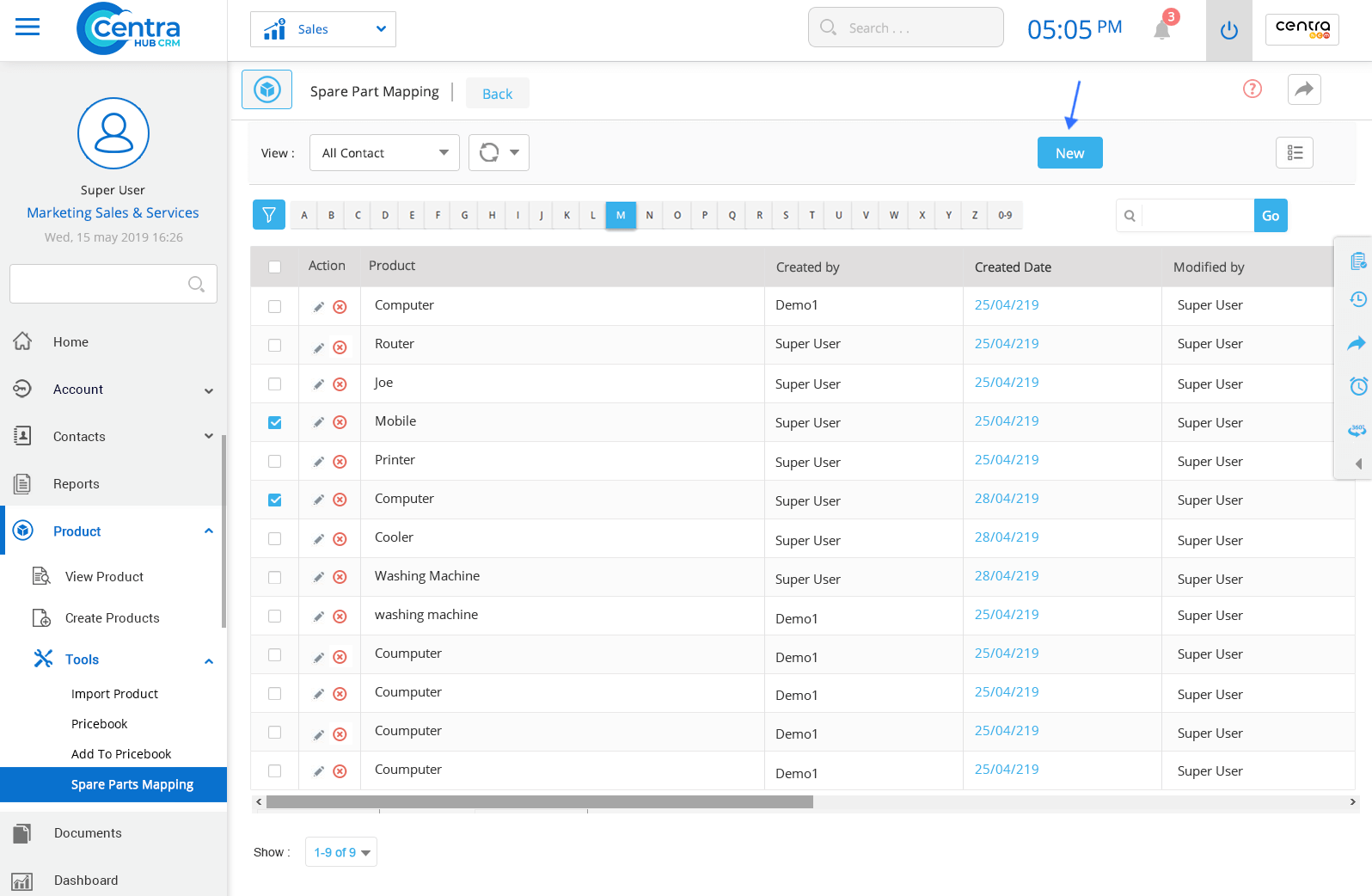The image size is (1372, 896).
Task: Edit the Router row with pencil icon
Action: [x=319, y=347]
